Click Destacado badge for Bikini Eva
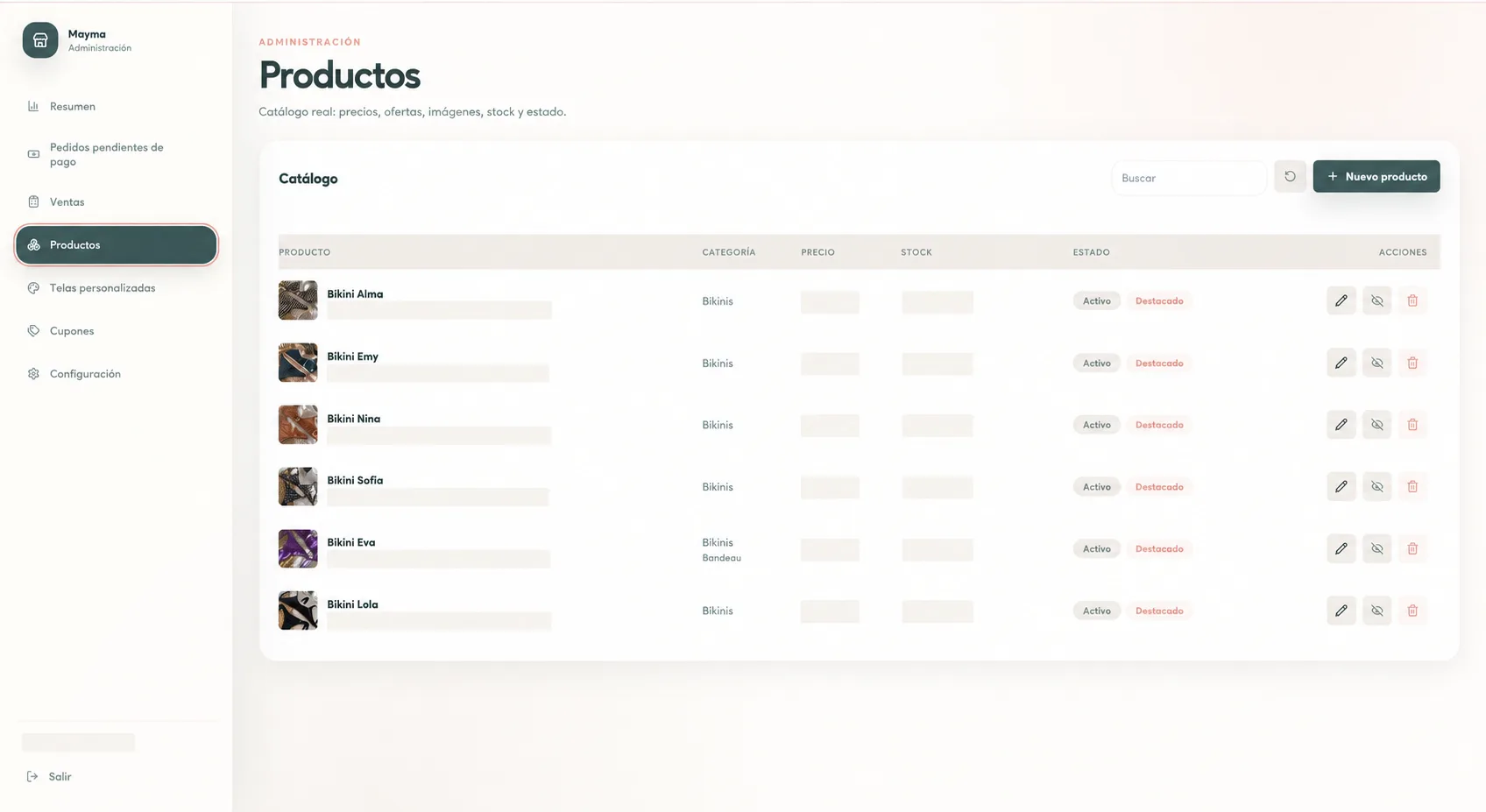This screenshot has height=812, width=1486. [x=1159, y=548]
